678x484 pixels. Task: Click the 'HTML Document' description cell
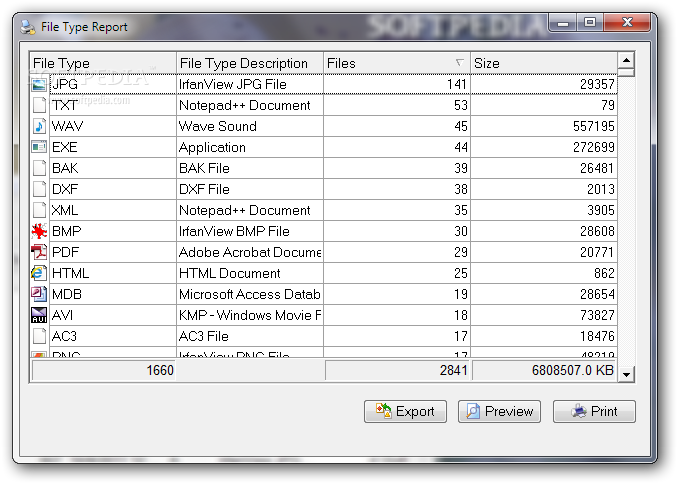250,273
